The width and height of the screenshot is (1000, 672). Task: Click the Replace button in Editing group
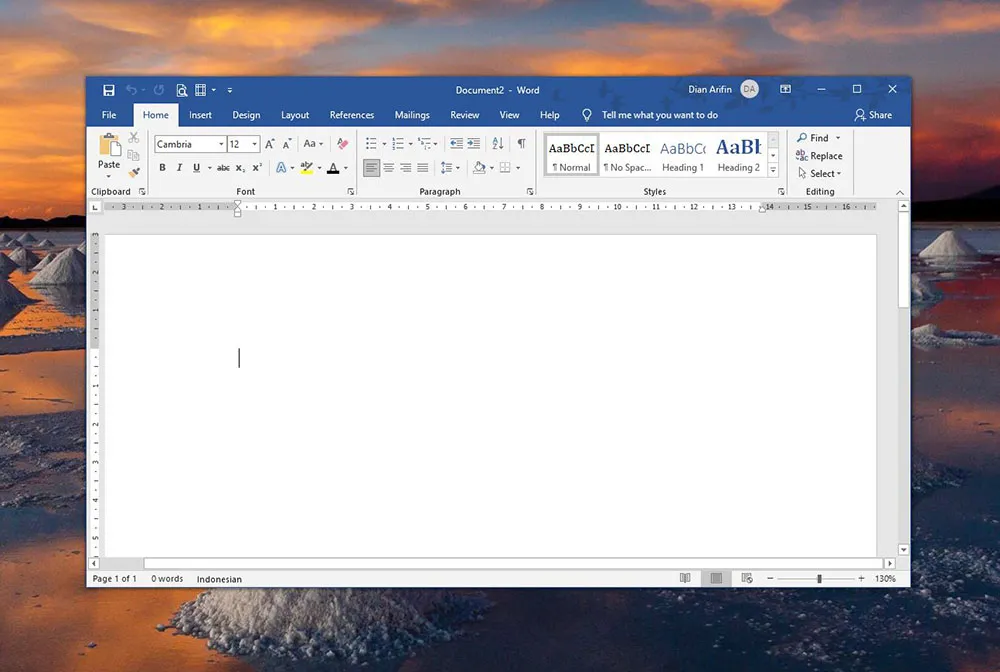pyautogui.click(x=819, y=156)
